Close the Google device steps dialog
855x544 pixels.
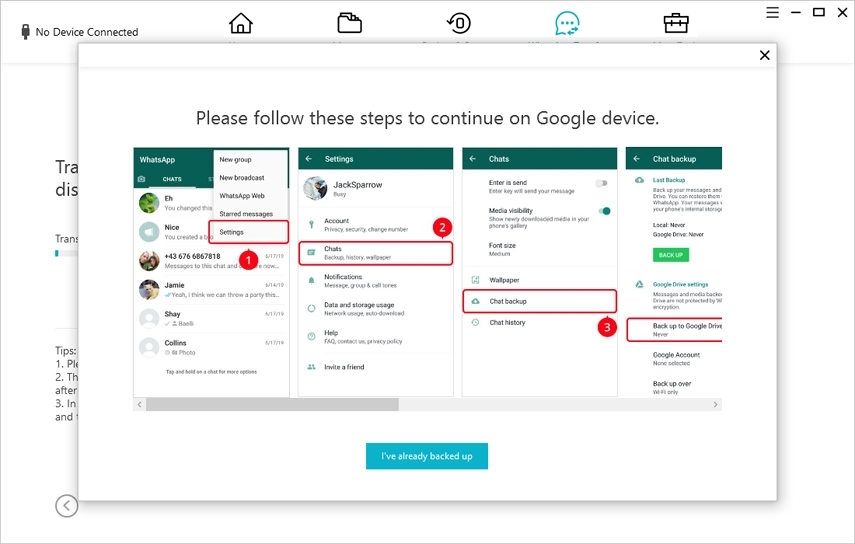tap(764, 55)
